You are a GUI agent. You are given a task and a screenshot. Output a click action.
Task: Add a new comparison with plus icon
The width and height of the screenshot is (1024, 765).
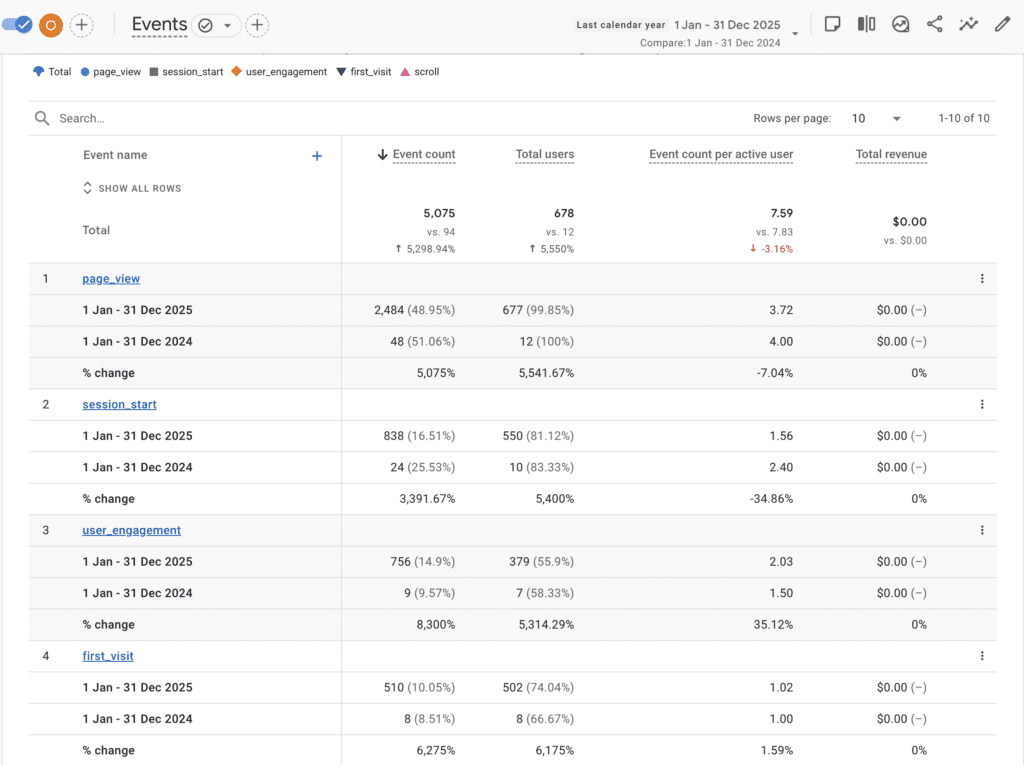82,25
